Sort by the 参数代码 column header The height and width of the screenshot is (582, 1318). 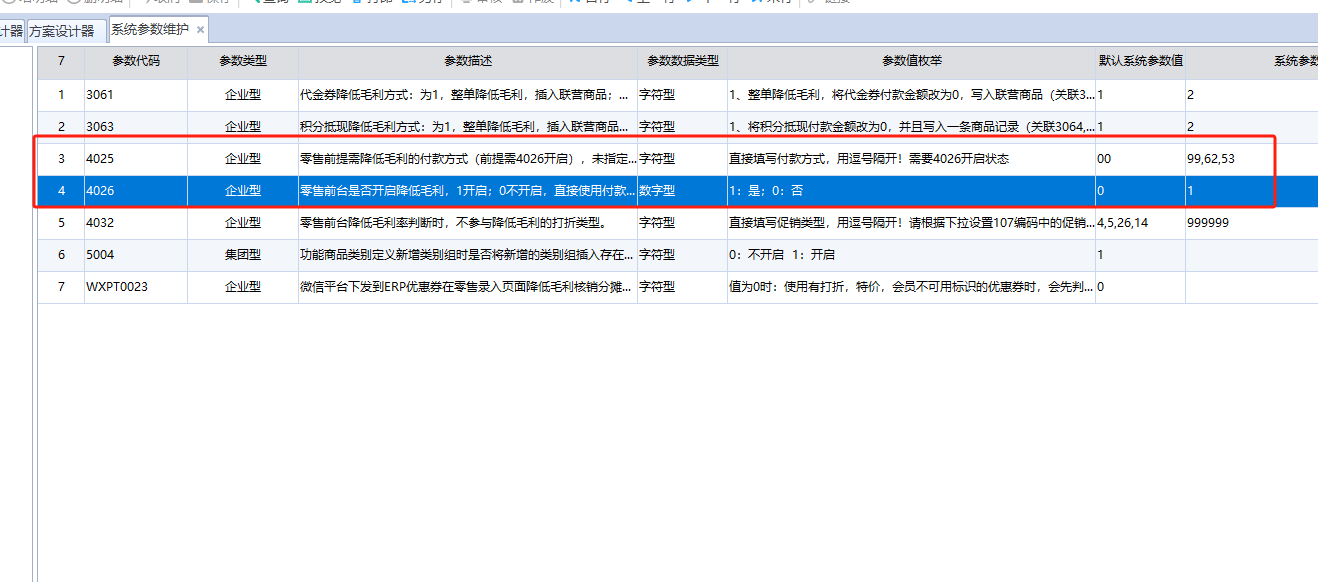click(x=137, y=61)
